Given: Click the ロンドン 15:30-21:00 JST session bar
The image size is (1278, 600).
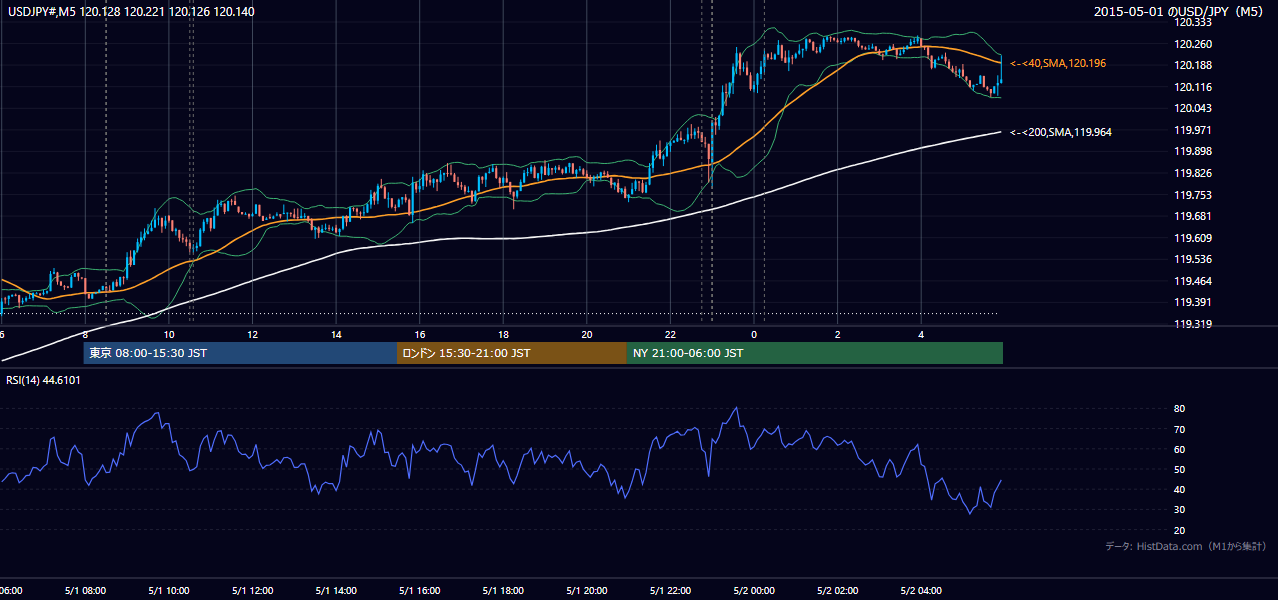Looking at the screenshot, I should pos(512,353).
